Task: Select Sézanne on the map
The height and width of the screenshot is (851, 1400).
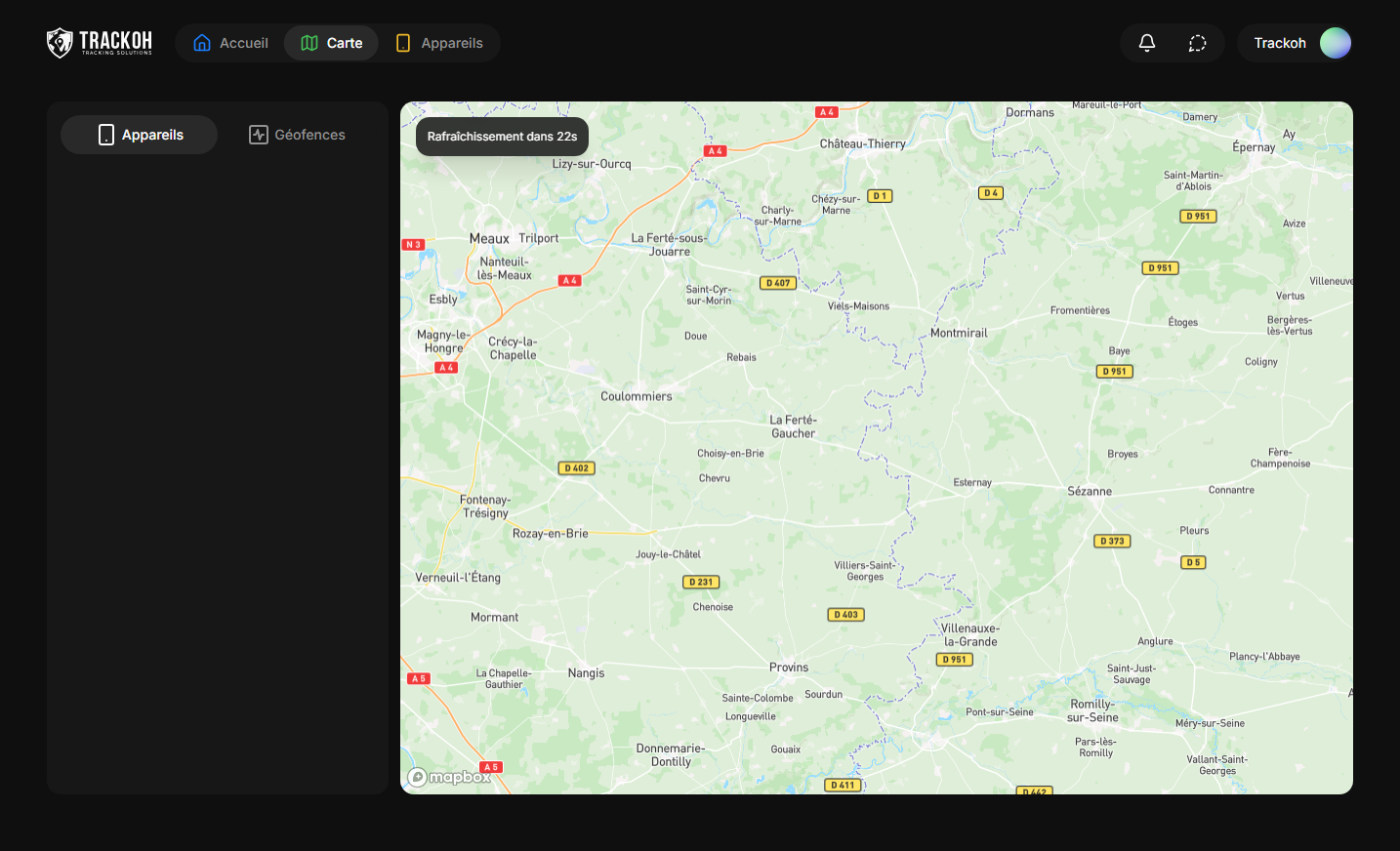Action: [x=1089, y=491]
